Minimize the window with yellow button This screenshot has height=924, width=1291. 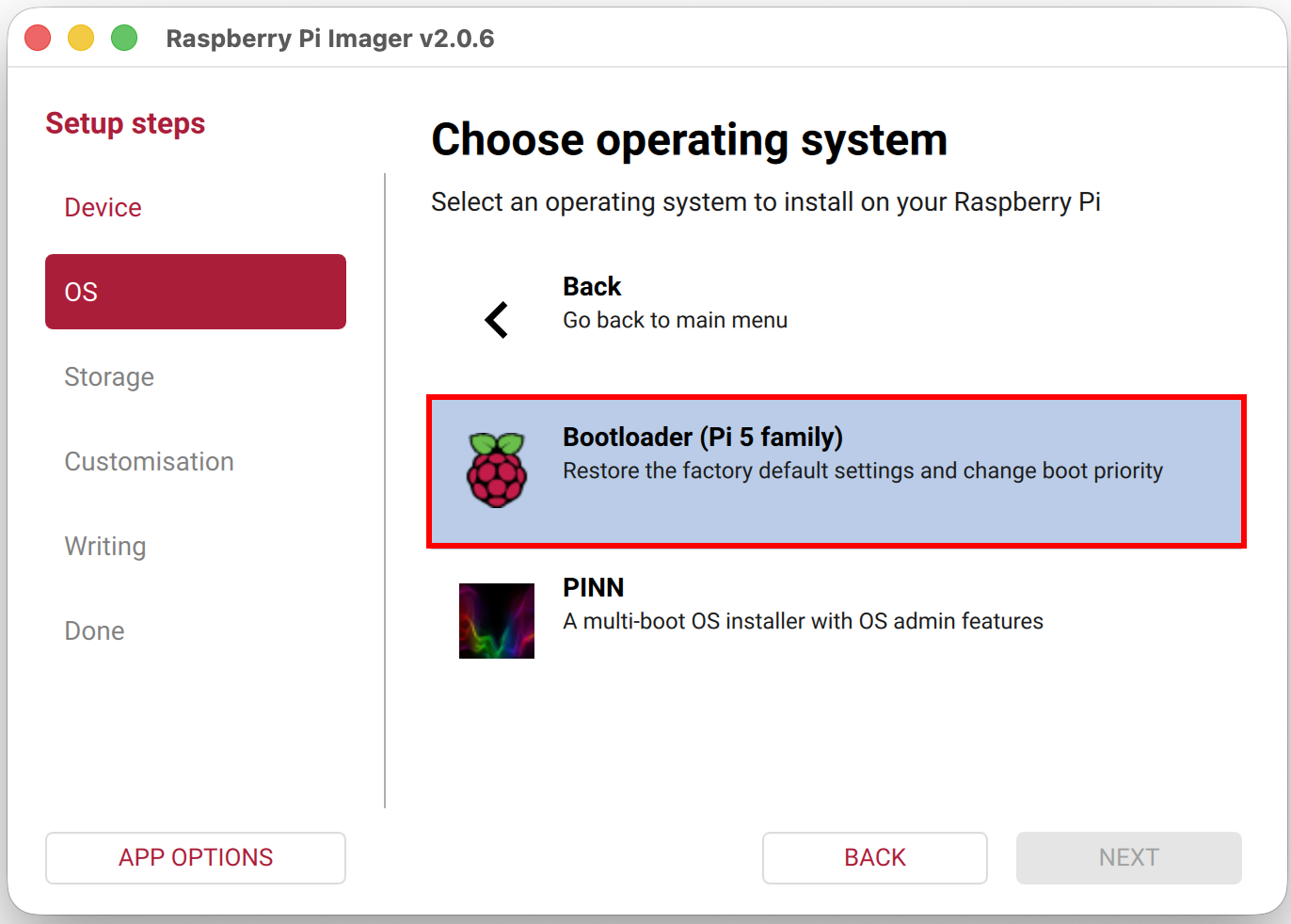(x=81, y=39)
